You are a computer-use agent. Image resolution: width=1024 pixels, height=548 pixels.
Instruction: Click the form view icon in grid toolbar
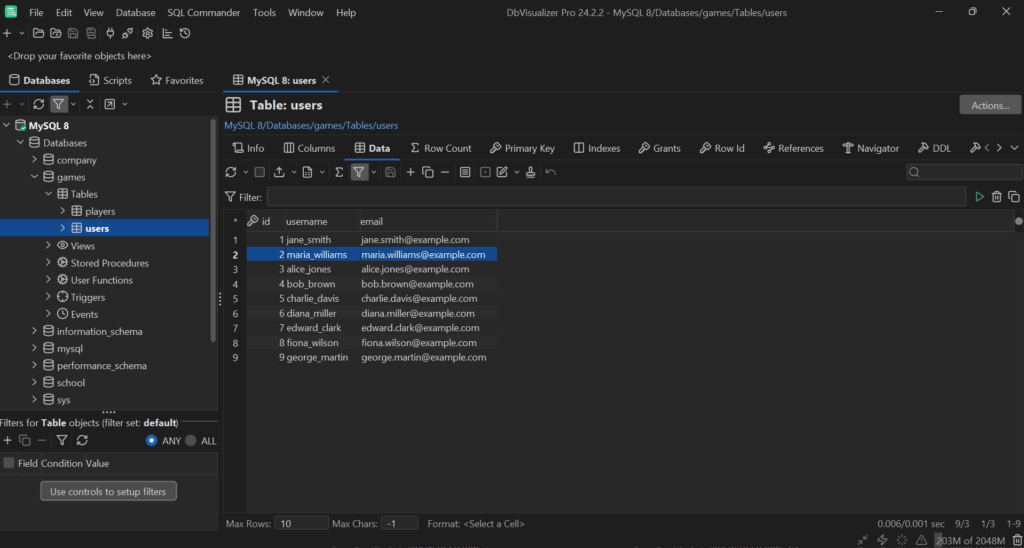point(465,172)
